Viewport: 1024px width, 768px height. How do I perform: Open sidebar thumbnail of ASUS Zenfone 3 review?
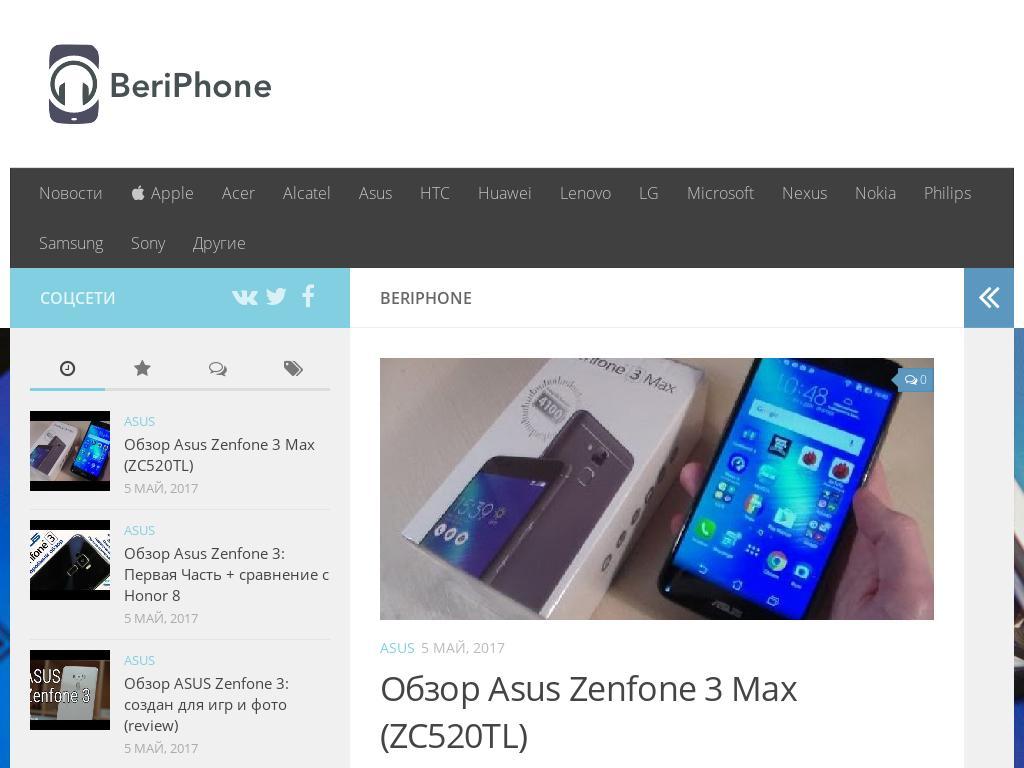(x=70, y=690)
